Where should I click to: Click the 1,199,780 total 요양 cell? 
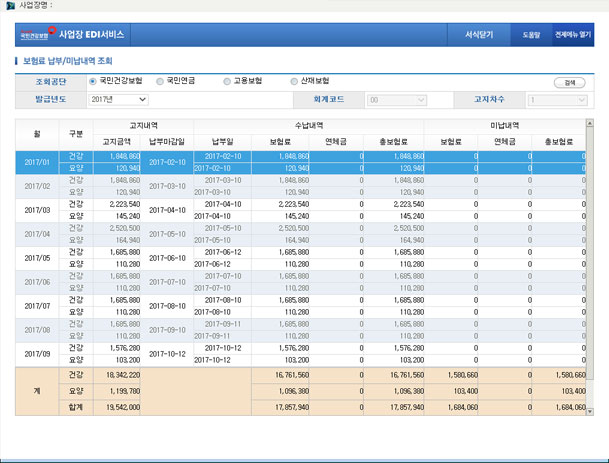pos(117,392)
